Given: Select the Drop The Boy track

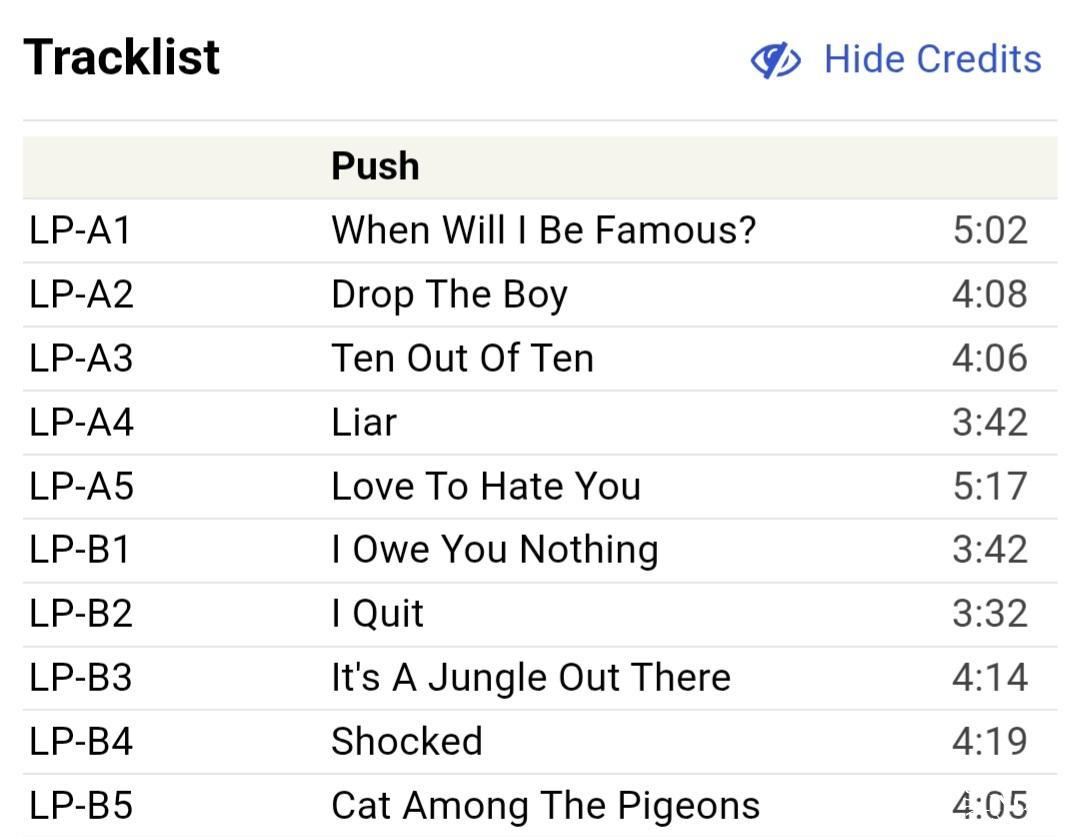Looking at the screenshot, I should coord(449,294).
